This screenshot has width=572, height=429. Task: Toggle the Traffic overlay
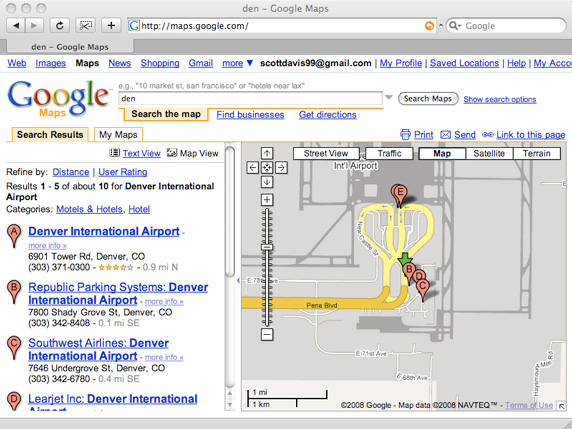tap(389, 154)
